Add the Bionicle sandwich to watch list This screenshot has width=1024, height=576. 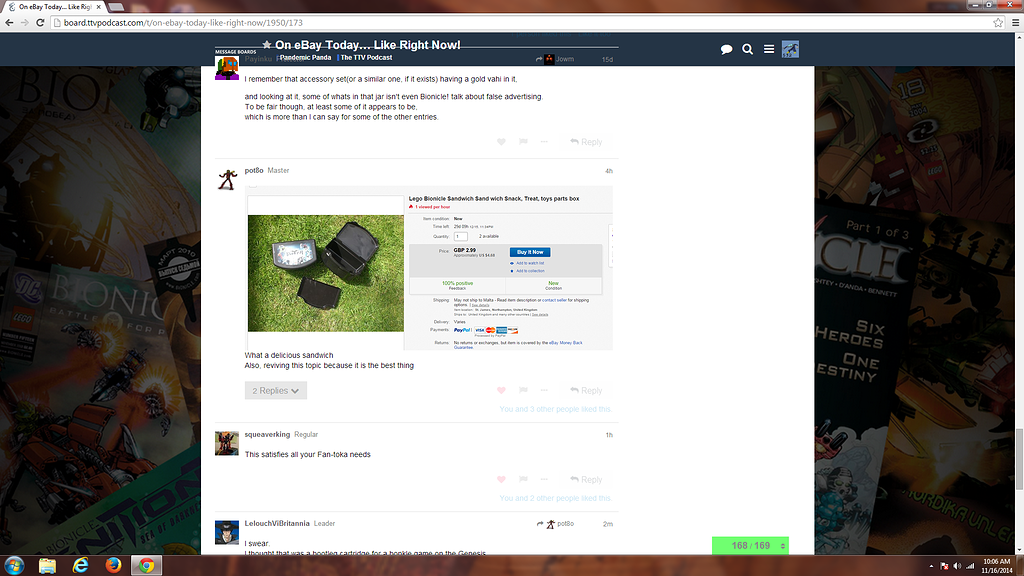(x=530, y=263)
